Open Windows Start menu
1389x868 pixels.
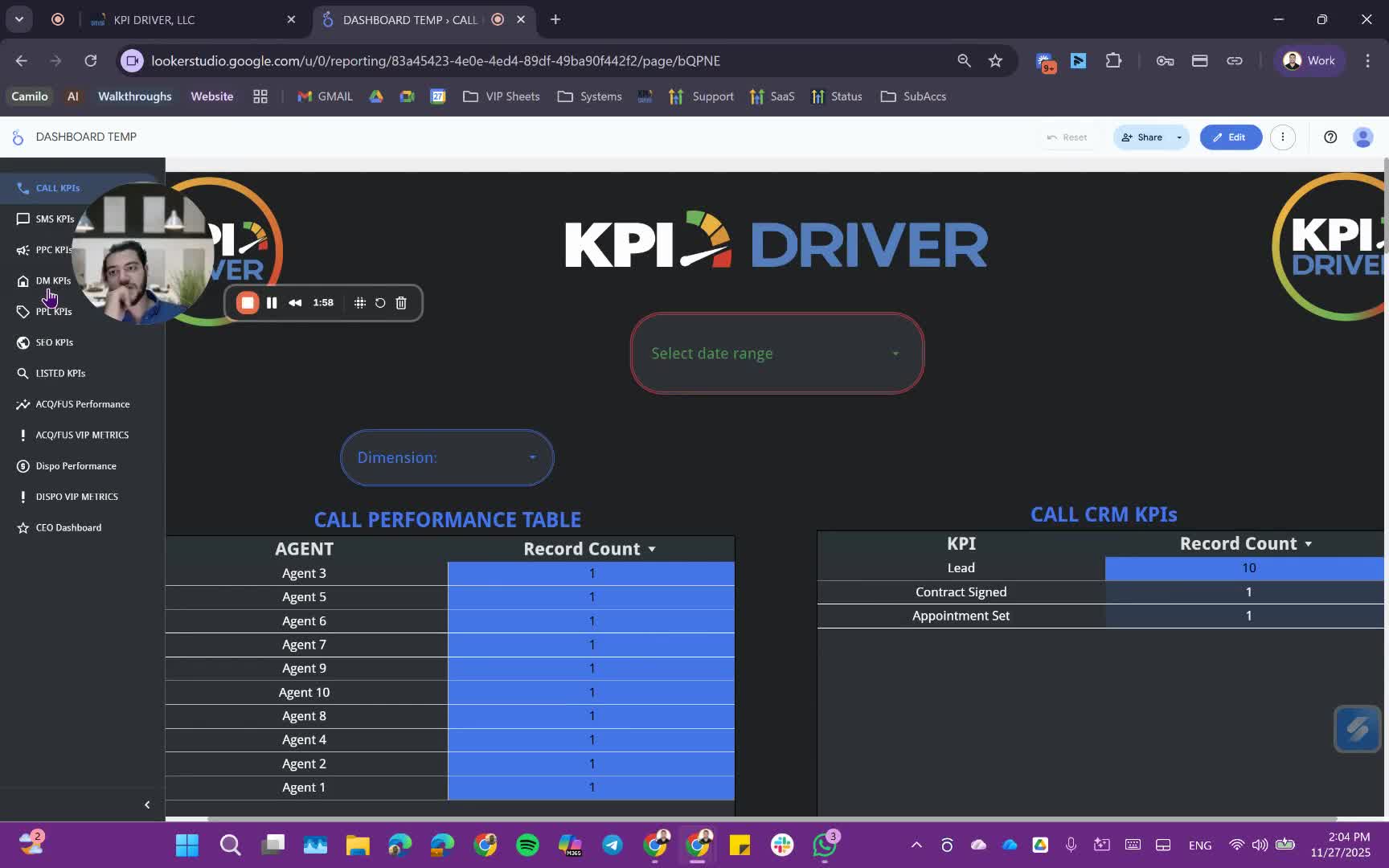pyautogui.click(x=186, y=845)
